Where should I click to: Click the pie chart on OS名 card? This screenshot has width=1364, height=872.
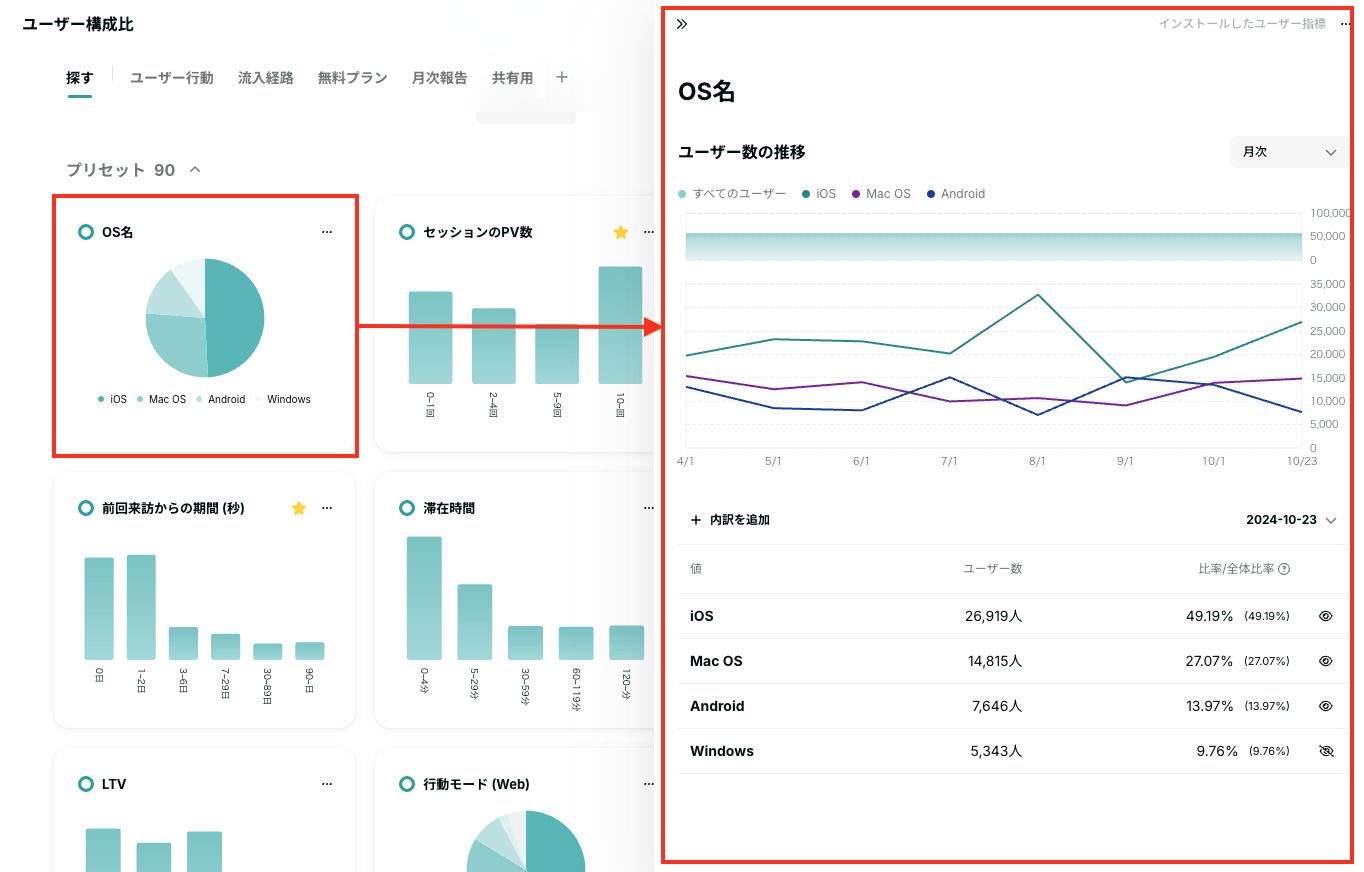click(x=205, y=318)
